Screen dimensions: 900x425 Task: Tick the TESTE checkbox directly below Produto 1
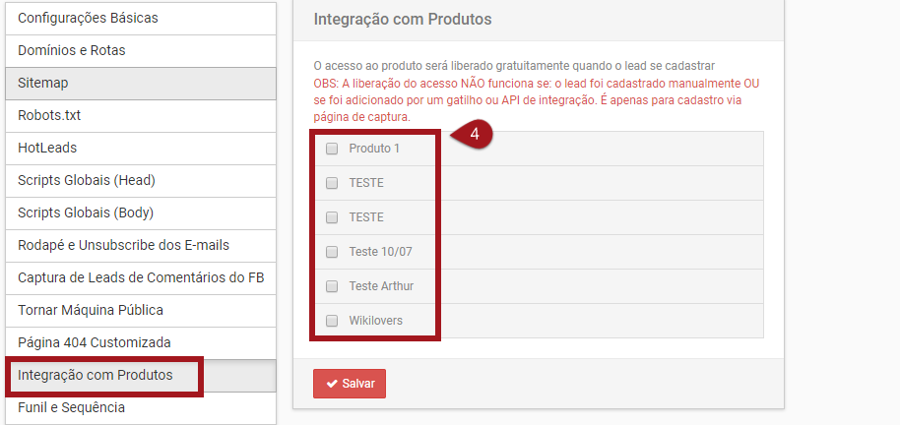click(x=332, y=183)
